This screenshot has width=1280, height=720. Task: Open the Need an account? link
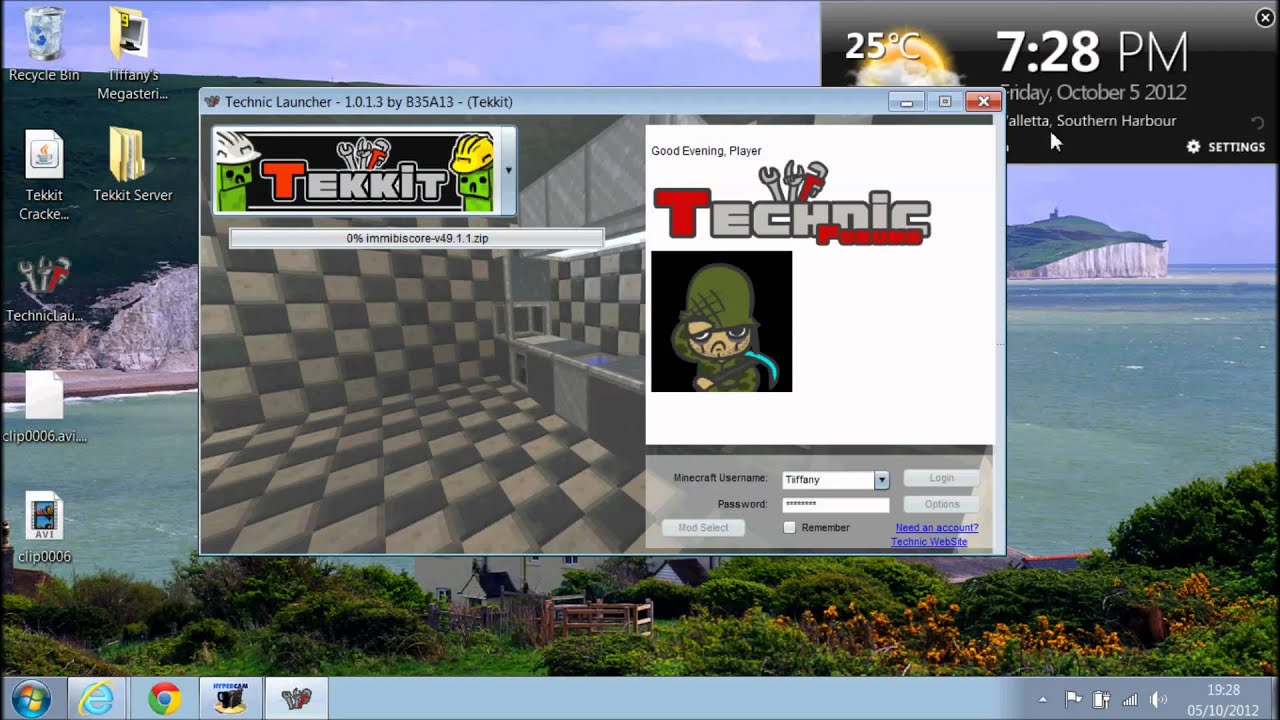pyautogui.click(x=937, y=527)
